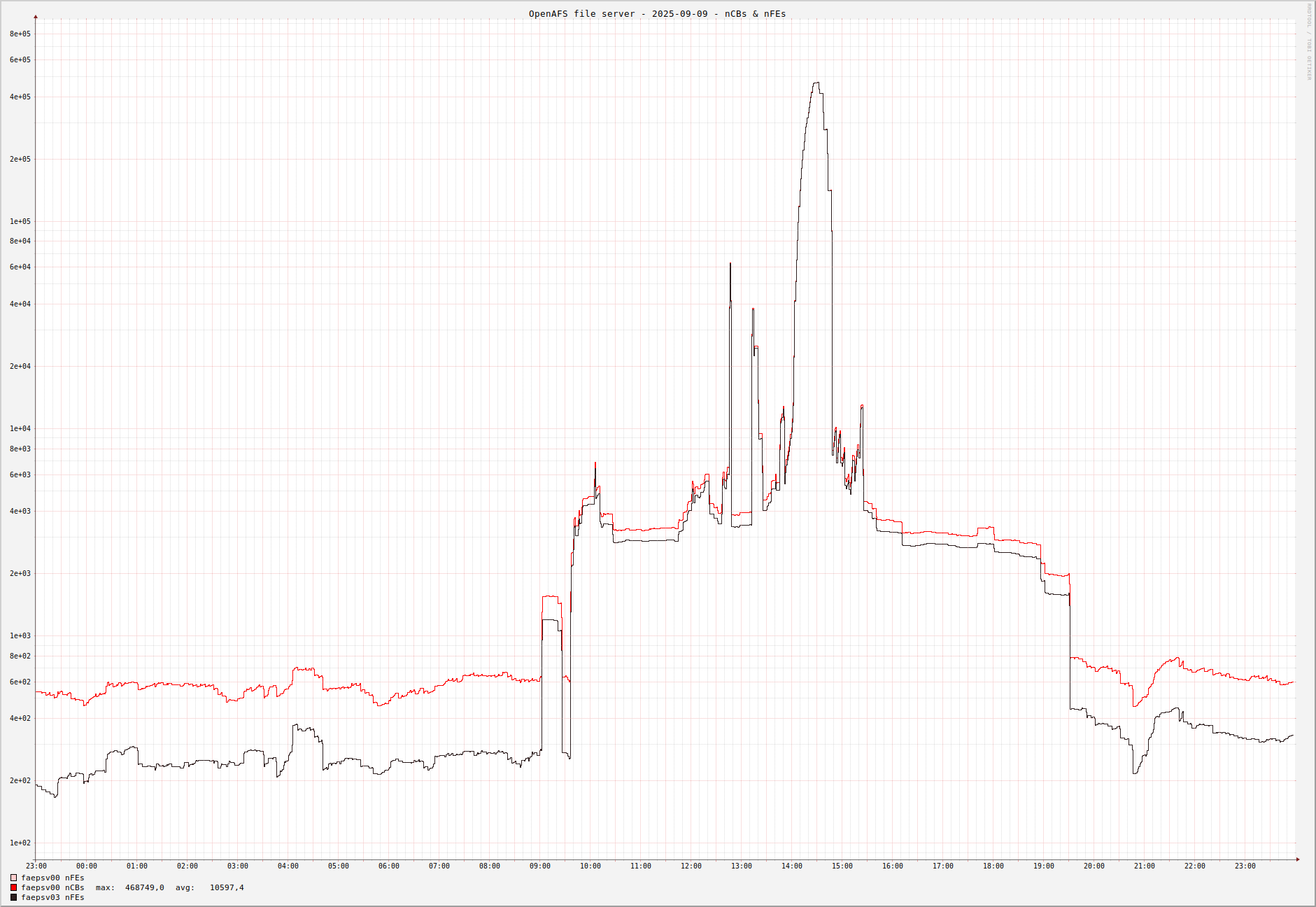
Task: Click the 'faepsv00 nFEs' legend label
Action: (52, 878)
